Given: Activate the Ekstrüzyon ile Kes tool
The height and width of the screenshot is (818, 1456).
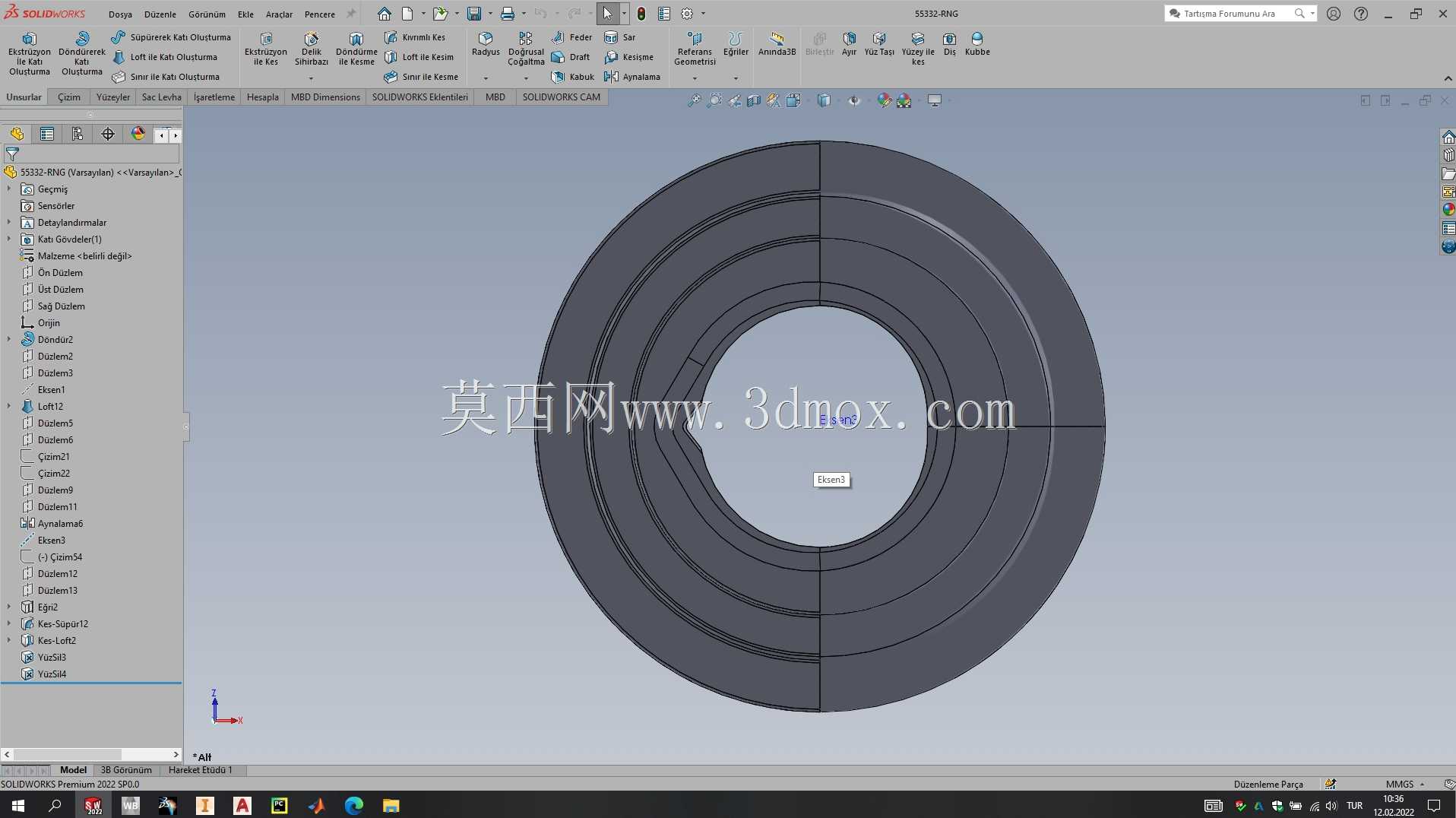Looking at the screenshot, I should click(x=266, y=49).
